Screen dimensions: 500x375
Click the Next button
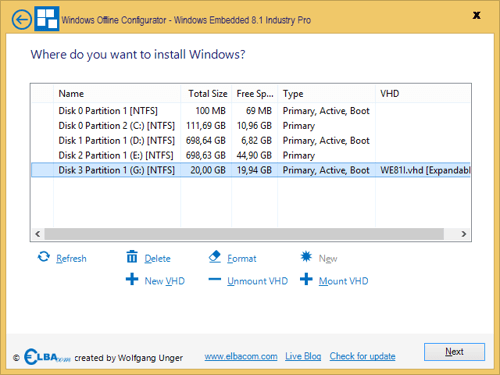coord(454,352)
